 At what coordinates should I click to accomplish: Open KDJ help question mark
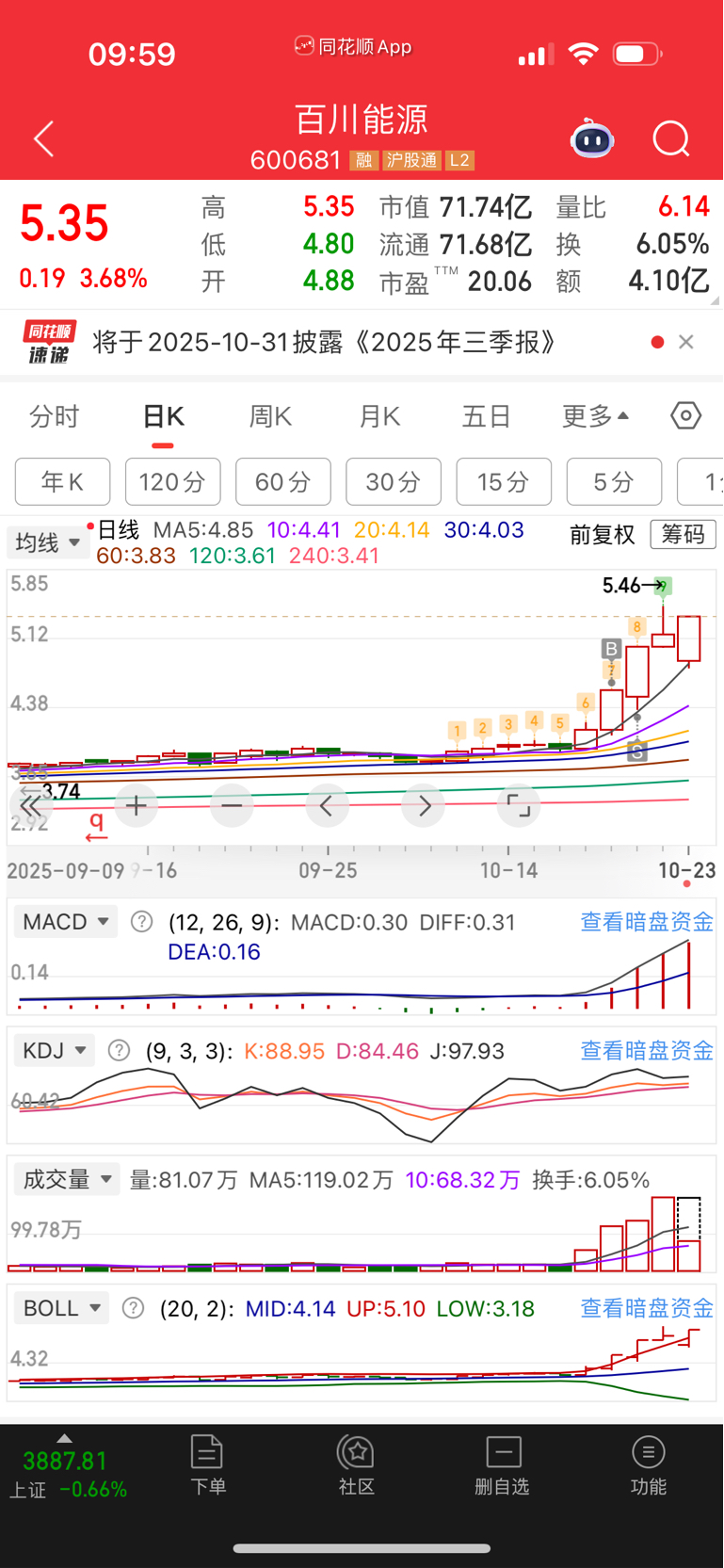click(119, 1050)
